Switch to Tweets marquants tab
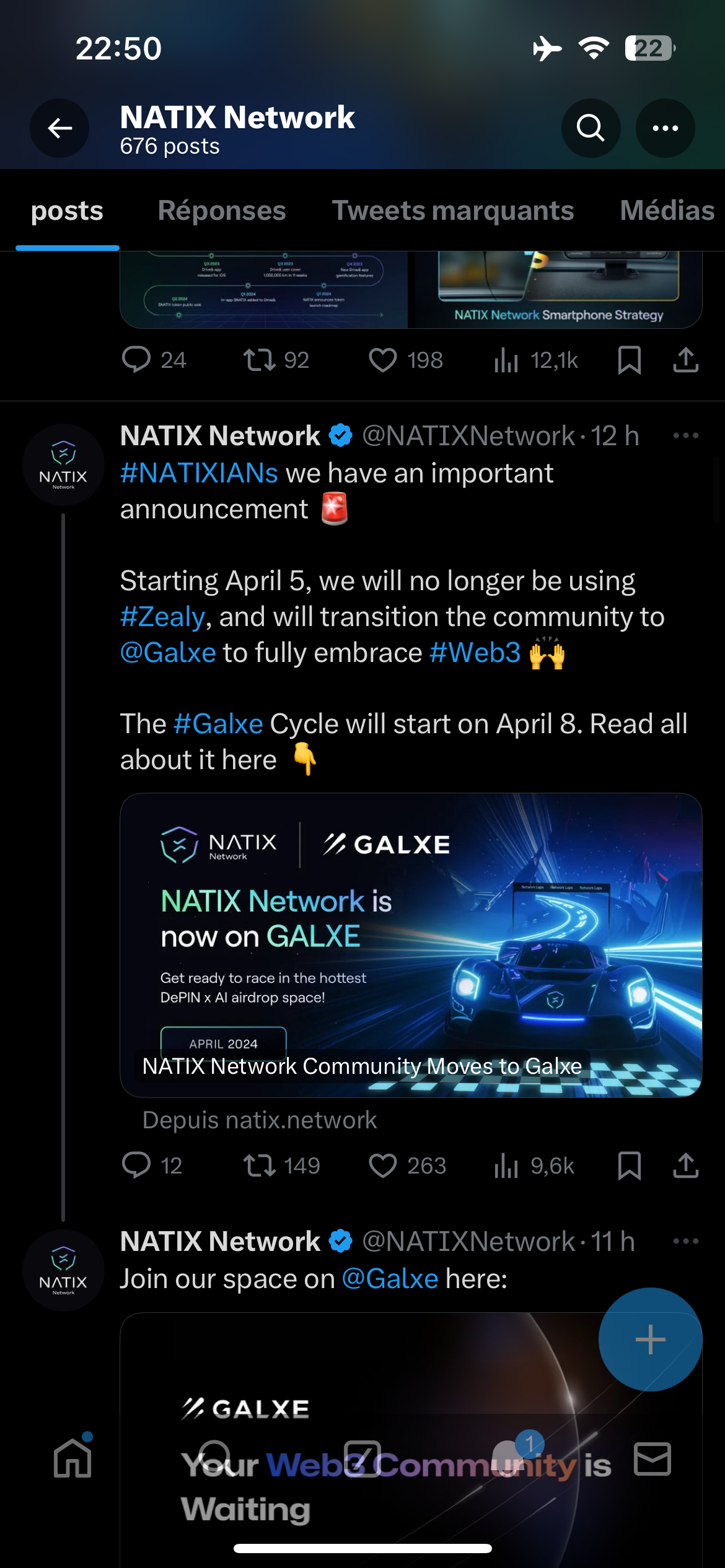Image resolution: width=725 pixels, height=1568 pixels. 453,211
